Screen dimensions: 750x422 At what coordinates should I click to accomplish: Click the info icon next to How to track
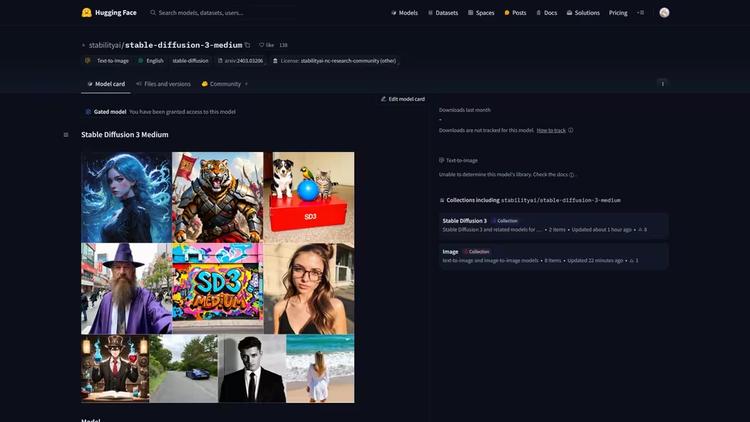[x=571, y=130]
